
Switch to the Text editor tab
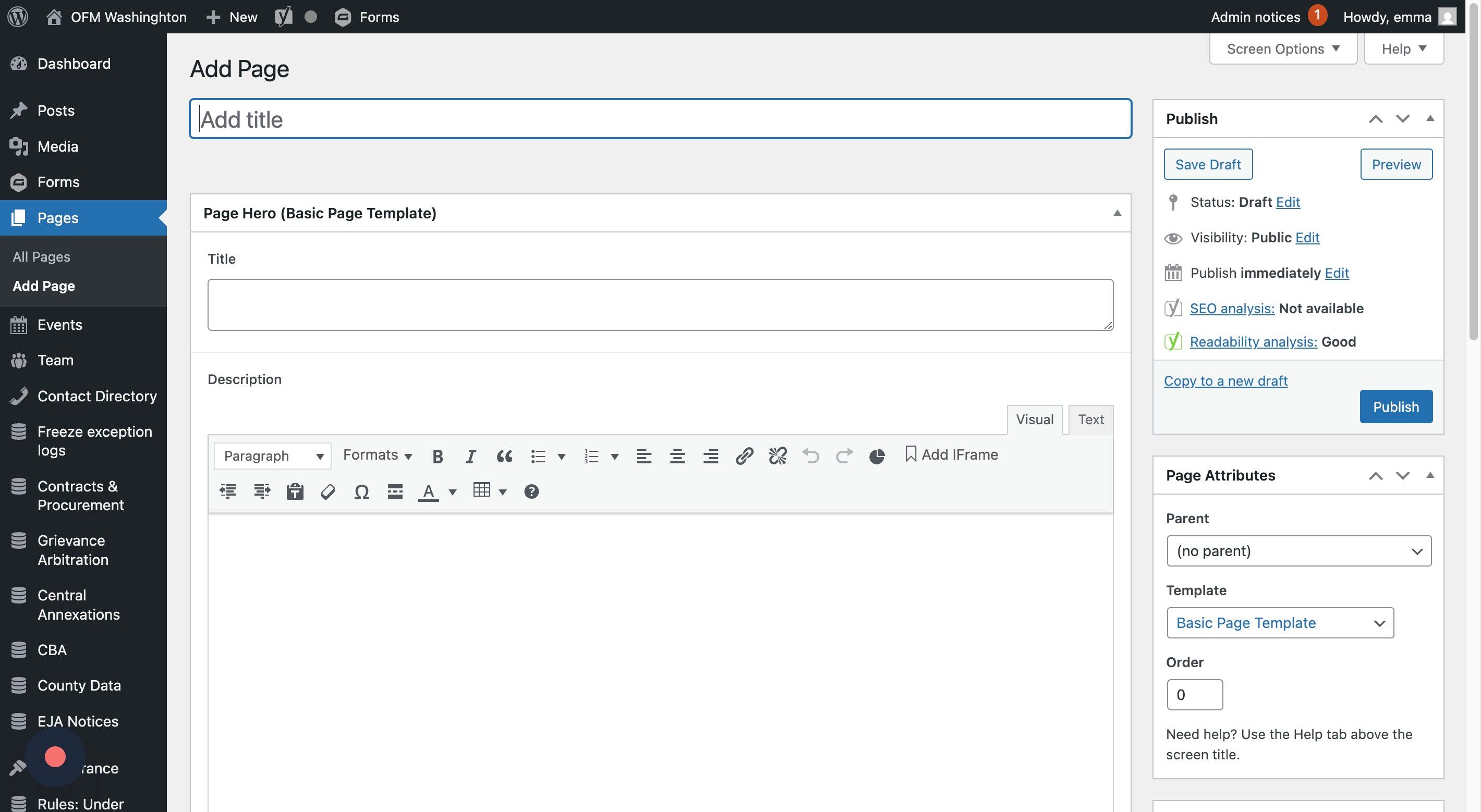(x=1090, y=420)
